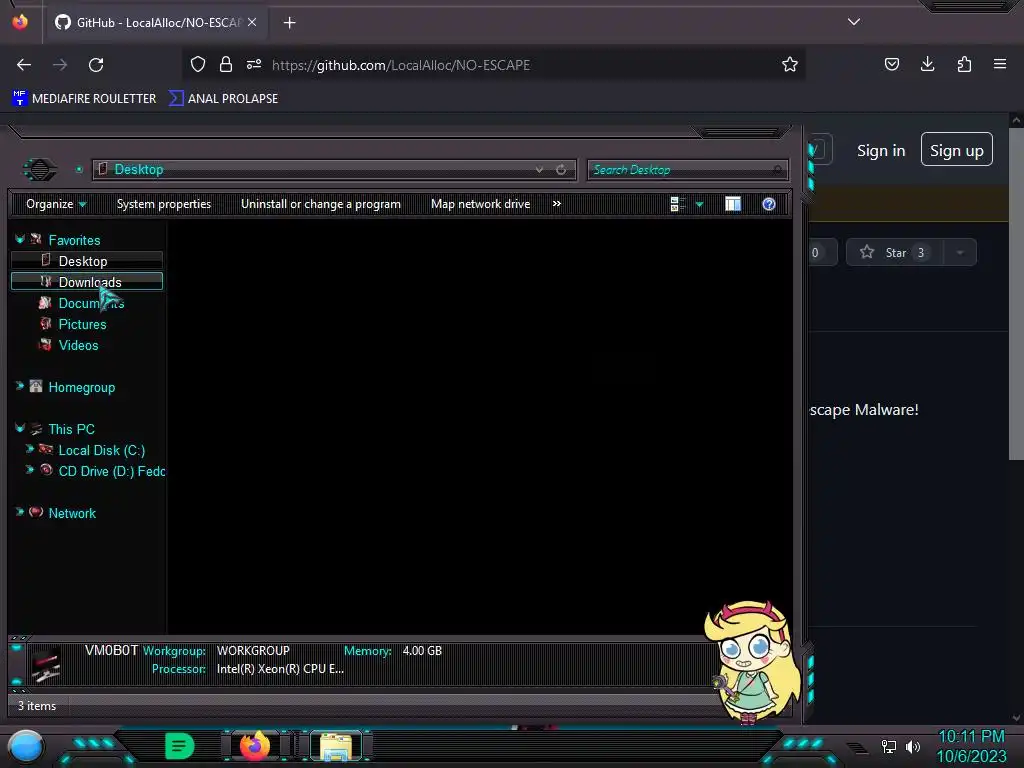Viewport: 1024px width, 768px height.
Task: Select Desktop under Favorites
Action: [x=86, y=261]
